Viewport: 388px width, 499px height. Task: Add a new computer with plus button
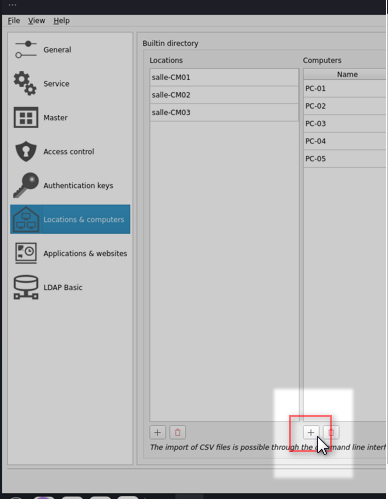(x=311, y=432)
